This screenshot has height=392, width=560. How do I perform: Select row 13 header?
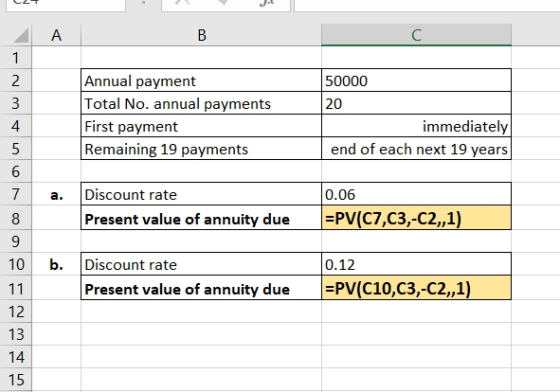click(16, 334)
